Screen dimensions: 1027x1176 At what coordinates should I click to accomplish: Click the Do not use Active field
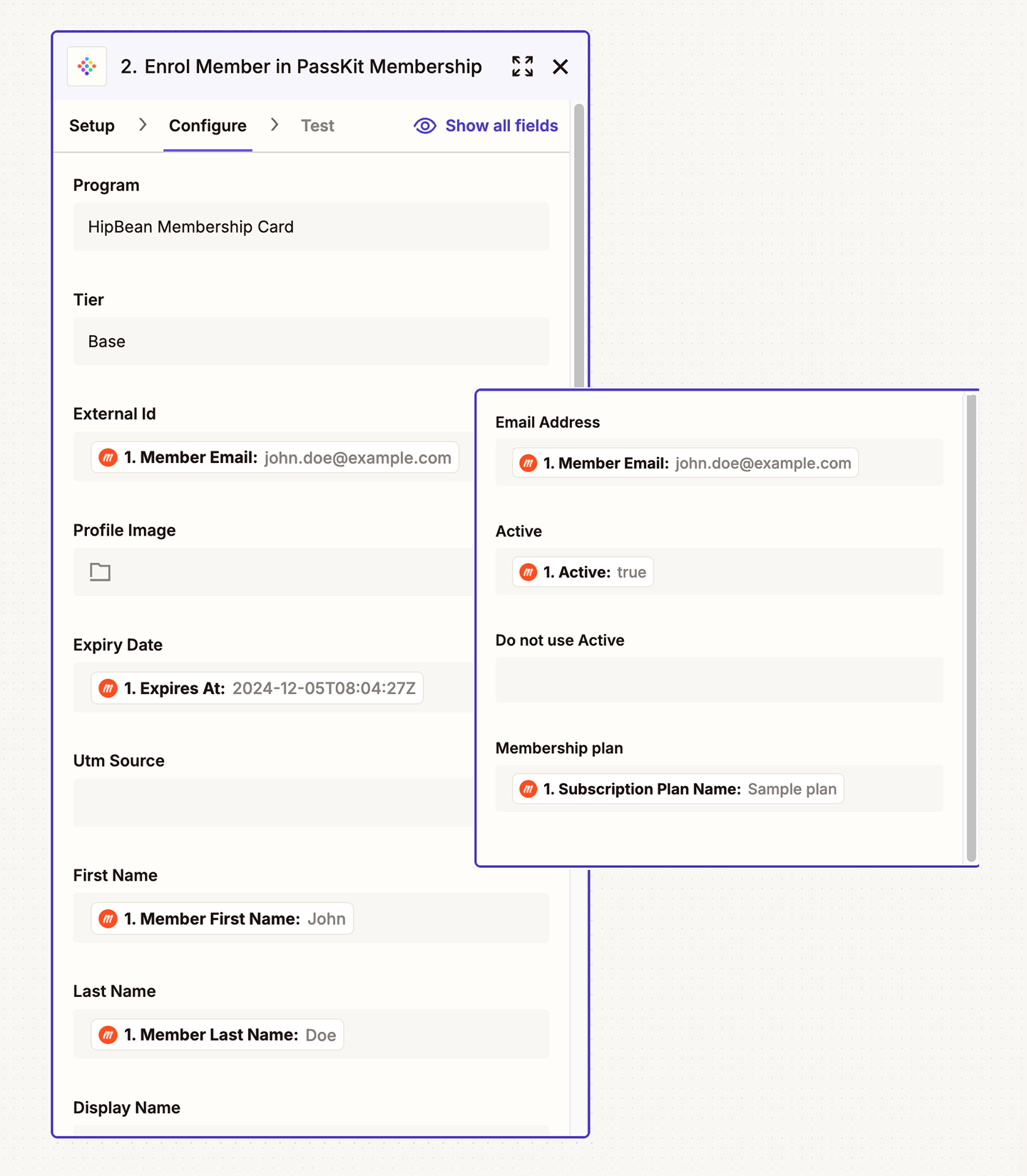(x=719, y=680)
